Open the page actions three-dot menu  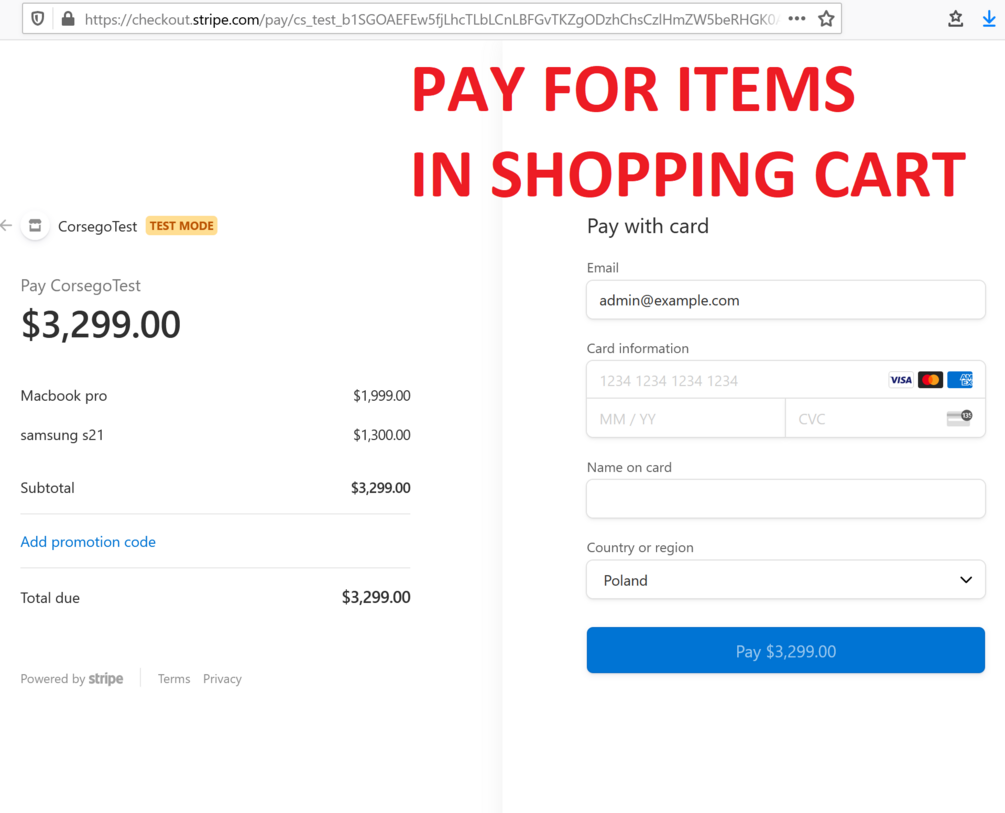point(797,19)
